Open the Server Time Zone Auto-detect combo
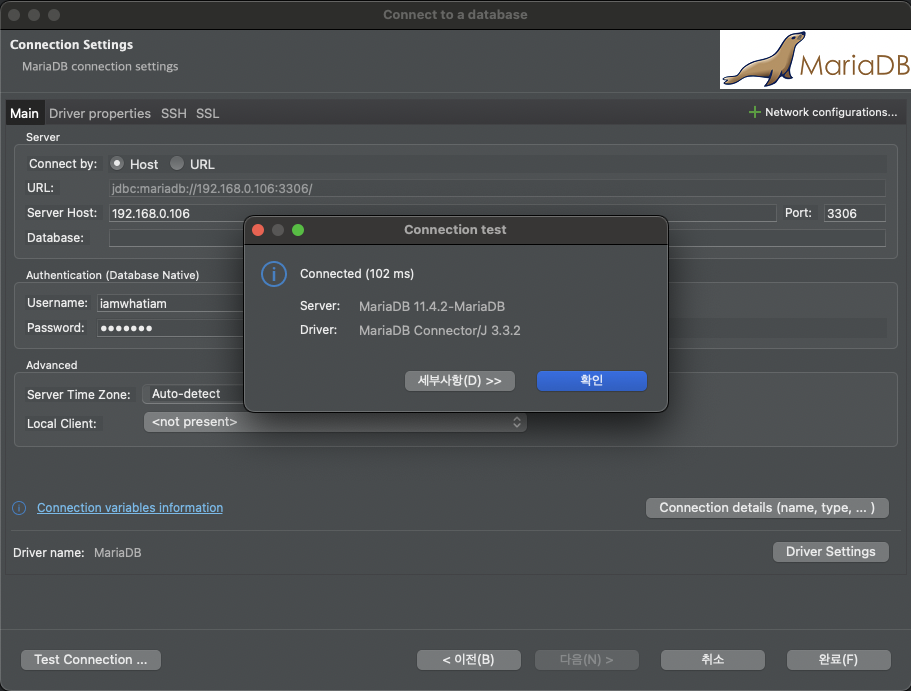 (193, 394)
